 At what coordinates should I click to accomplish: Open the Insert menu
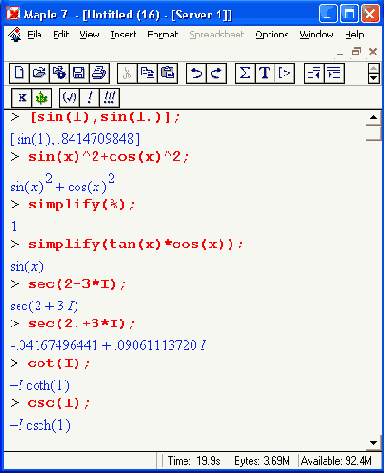[123, 34]
